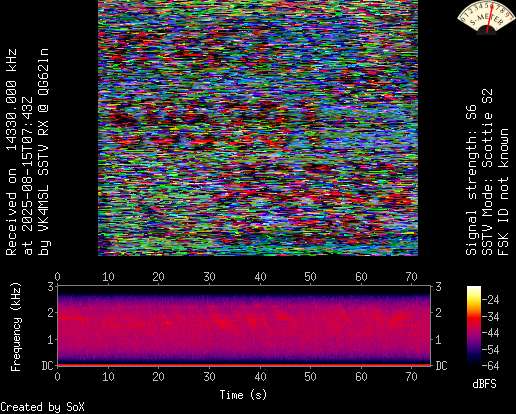Click the dBFS color scale bar

474,326
